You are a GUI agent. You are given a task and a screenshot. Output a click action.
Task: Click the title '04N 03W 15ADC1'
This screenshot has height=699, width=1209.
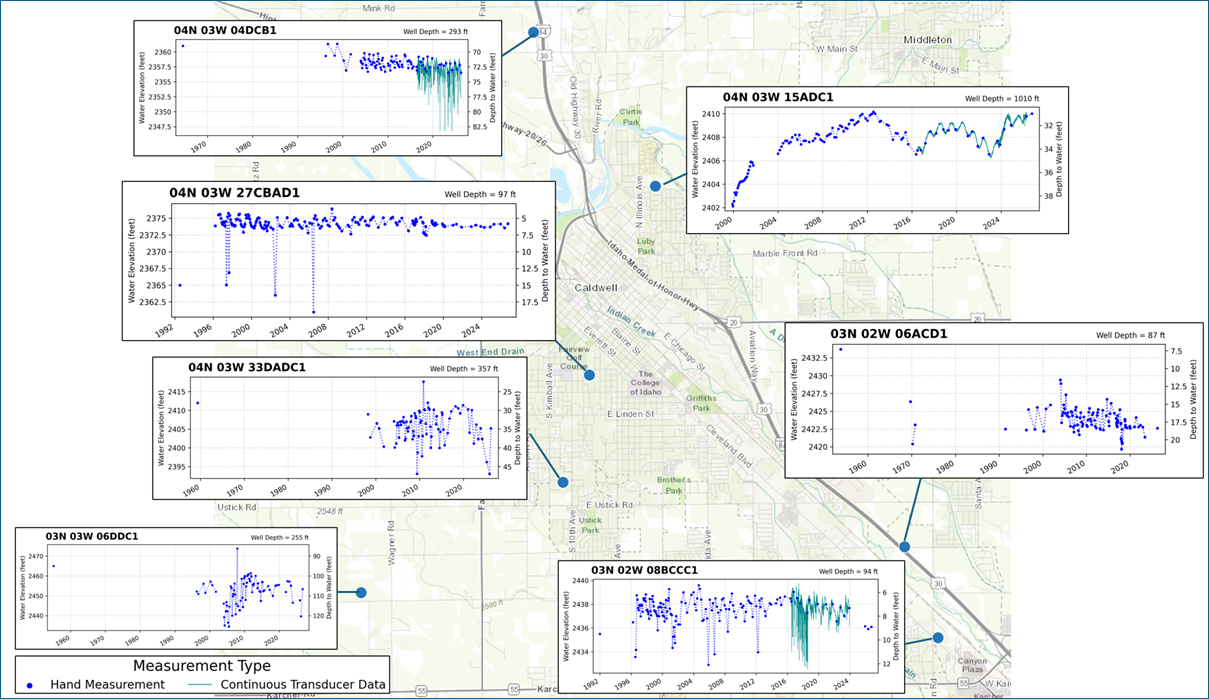click(x=778, y=97)
